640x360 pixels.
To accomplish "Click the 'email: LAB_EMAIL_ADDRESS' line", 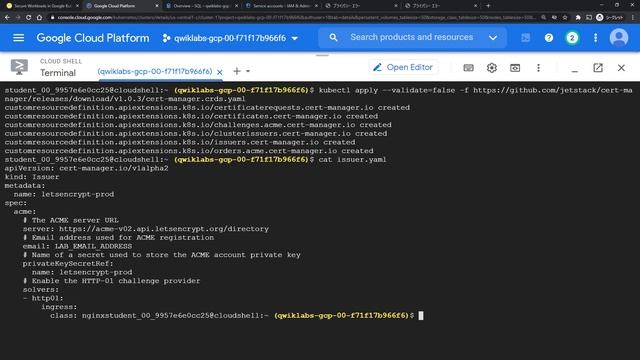I will (x=77, y=247).
